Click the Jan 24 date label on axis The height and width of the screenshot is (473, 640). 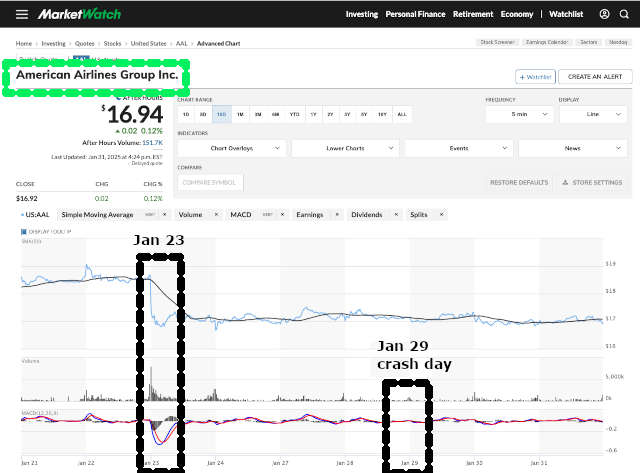[x=216, y=463]
